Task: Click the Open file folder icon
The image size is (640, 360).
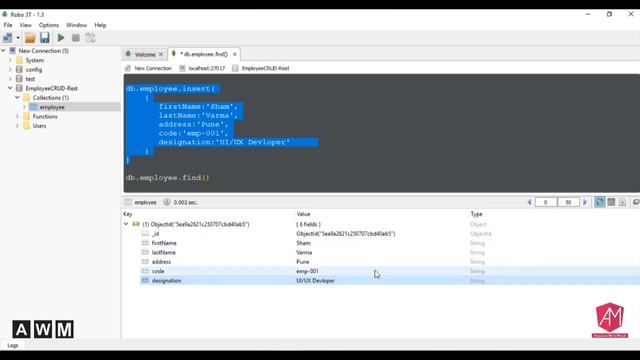Action: click(x=30, y=38)
